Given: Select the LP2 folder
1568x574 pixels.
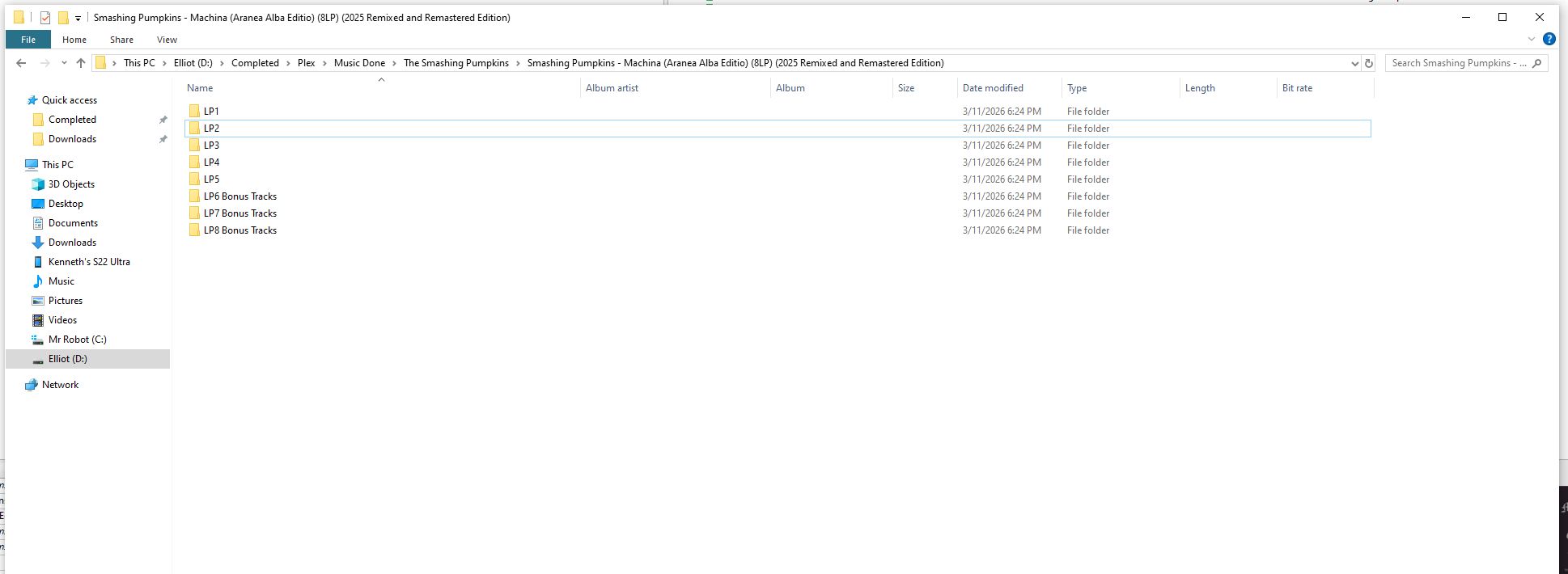Looking at the screenshot, I should pos(211,129).
